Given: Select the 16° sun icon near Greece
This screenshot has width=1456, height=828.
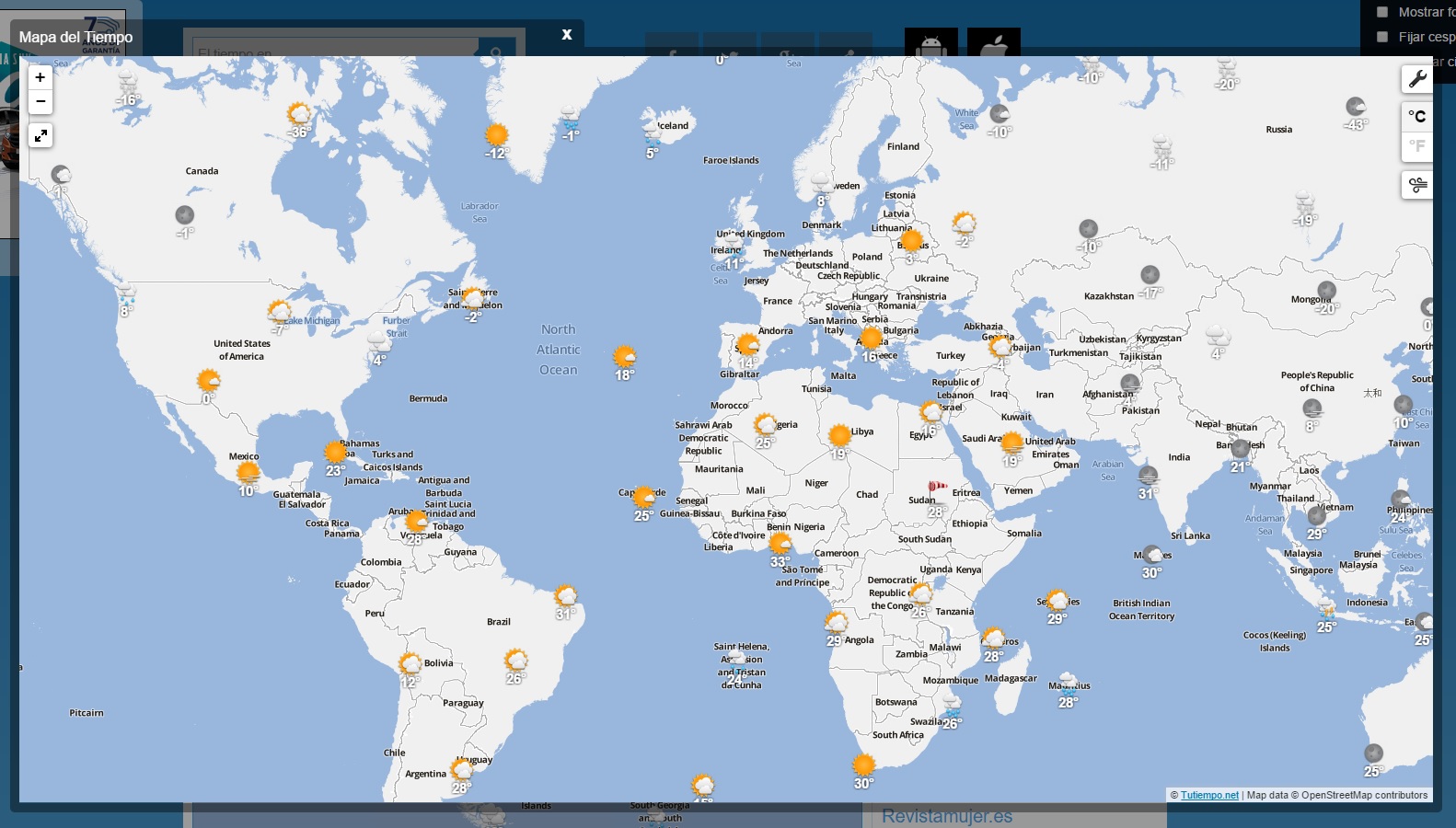Looking at the screenshot, I should 871,338.
